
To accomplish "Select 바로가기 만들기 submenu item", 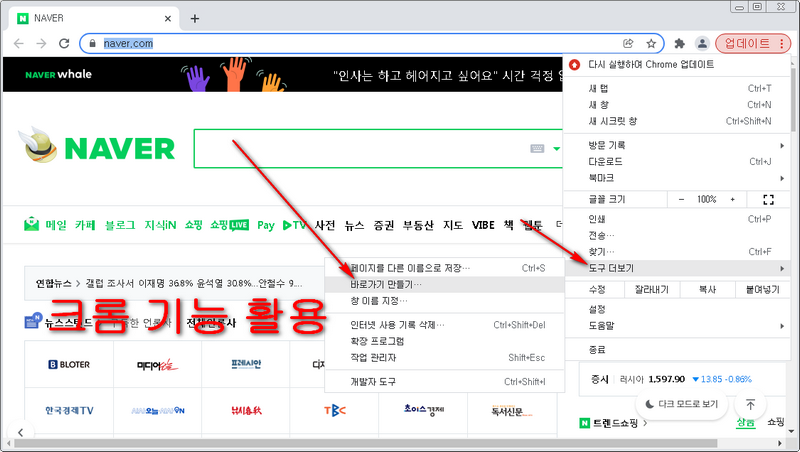I will (444, 284).
